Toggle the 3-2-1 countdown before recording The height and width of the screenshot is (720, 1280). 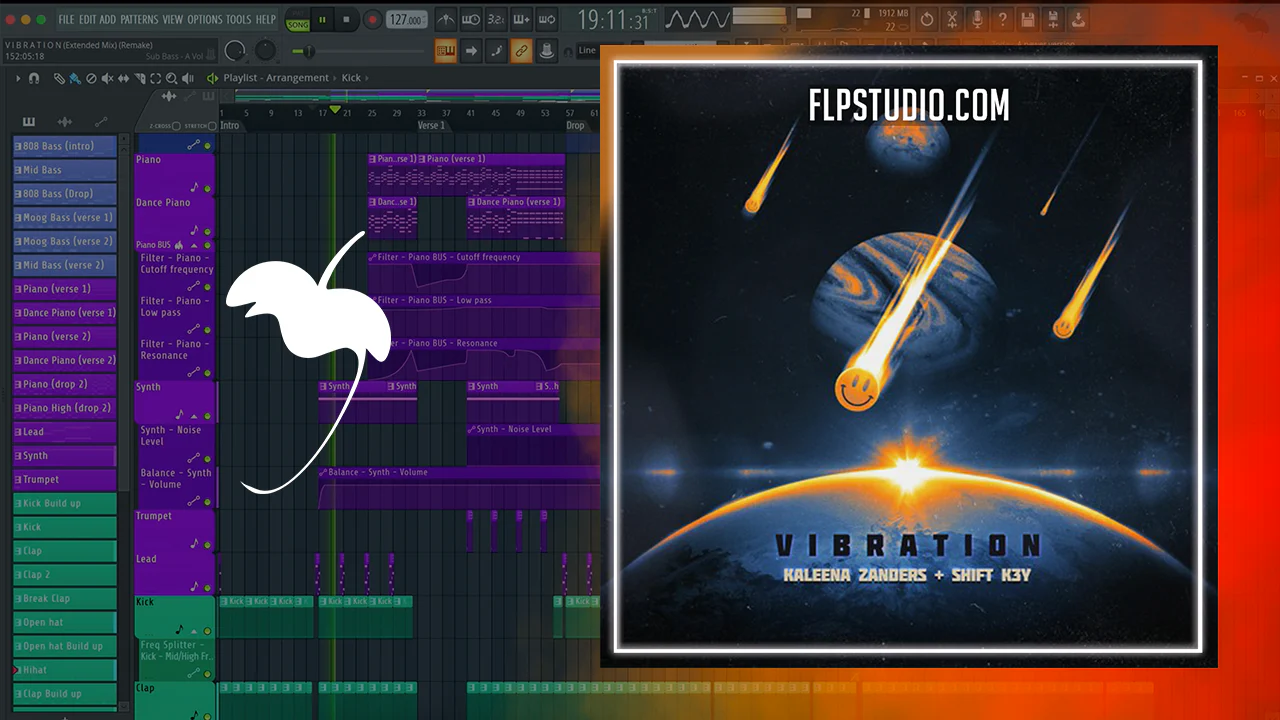pos(496,19)
